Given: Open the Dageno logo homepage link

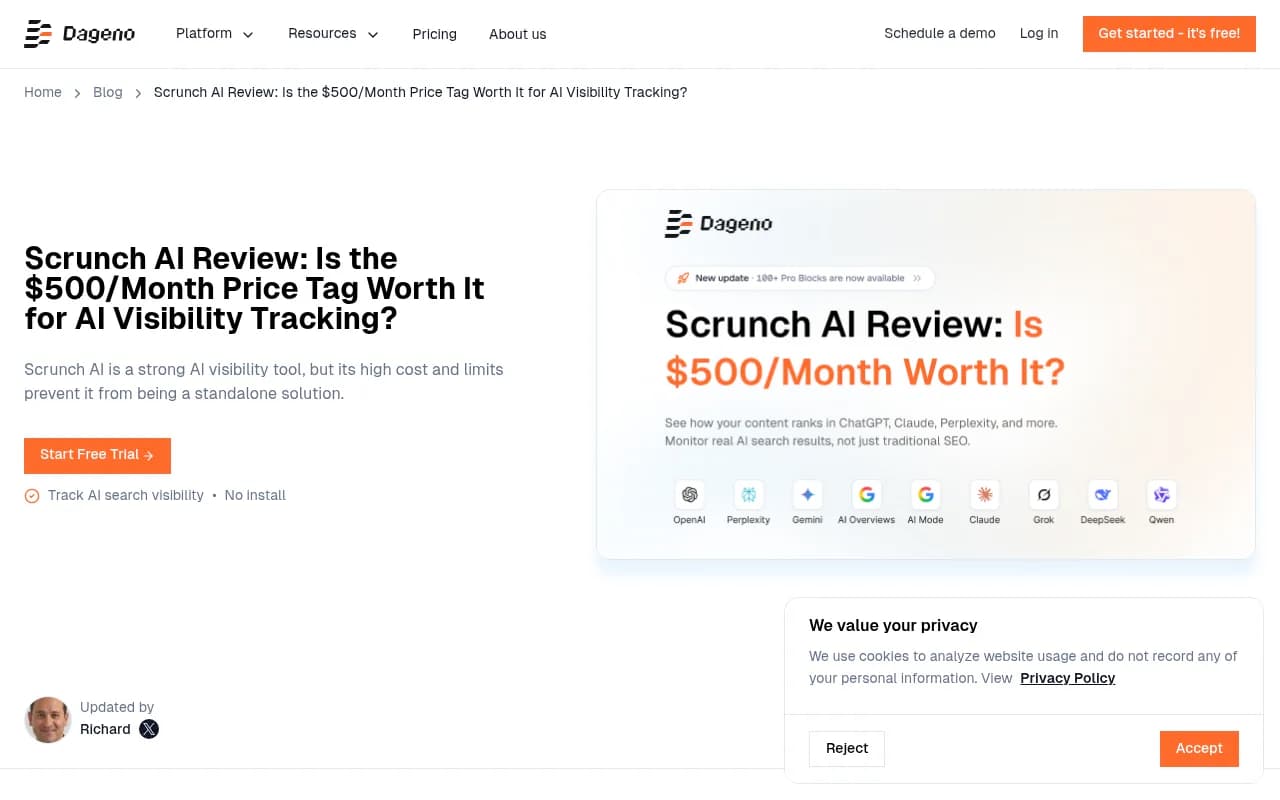Looking at the screenshot, I should (80, 34).
